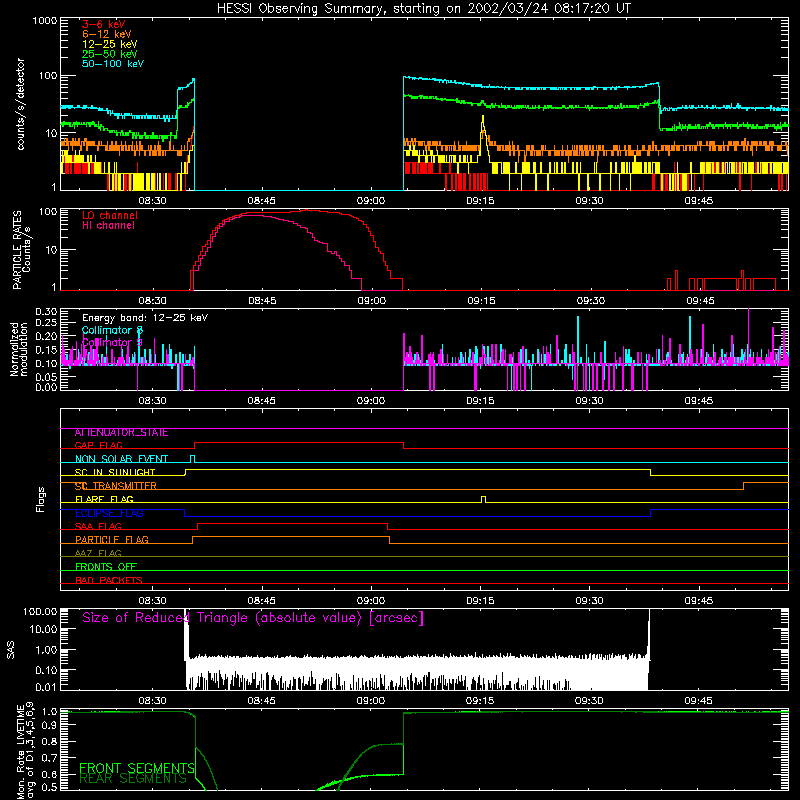Select the 'Collimator 8' legend label

tap(112, 330)
